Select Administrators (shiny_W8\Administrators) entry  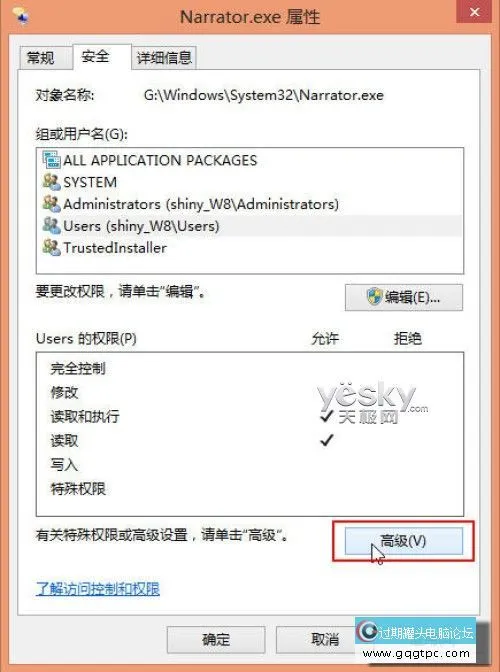[250, 204]
